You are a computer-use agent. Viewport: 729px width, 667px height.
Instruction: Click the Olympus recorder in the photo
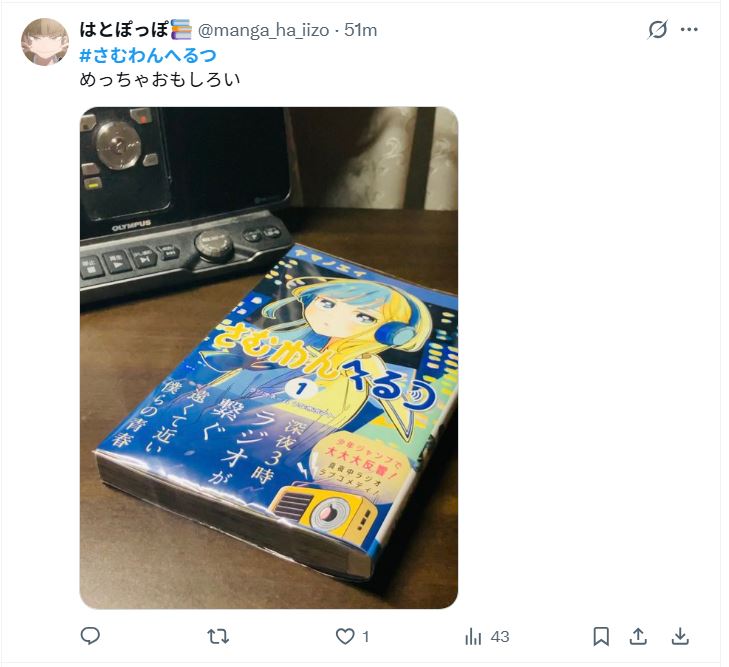click(x=186, y=200)
